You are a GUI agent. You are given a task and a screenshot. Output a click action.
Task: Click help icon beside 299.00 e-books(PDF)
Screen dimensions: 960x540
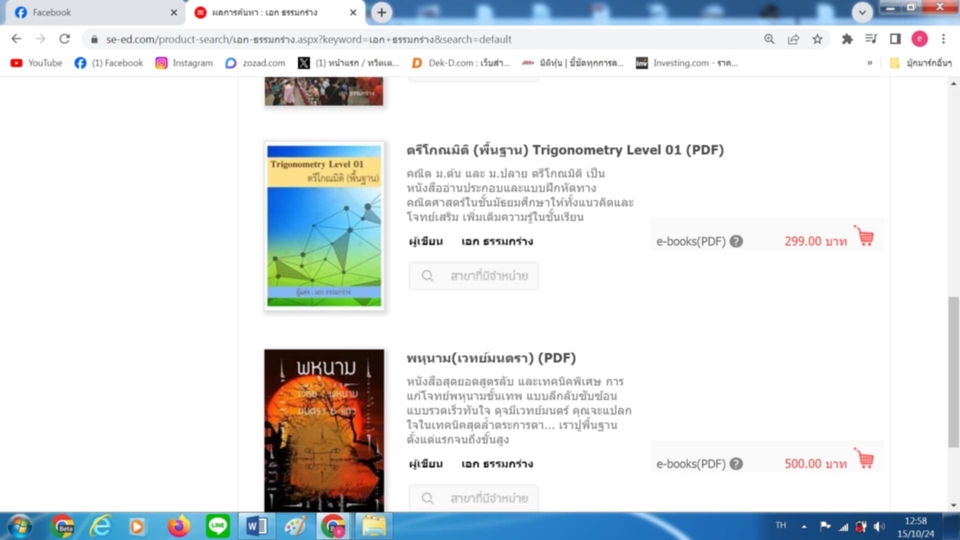pos(736,241)
